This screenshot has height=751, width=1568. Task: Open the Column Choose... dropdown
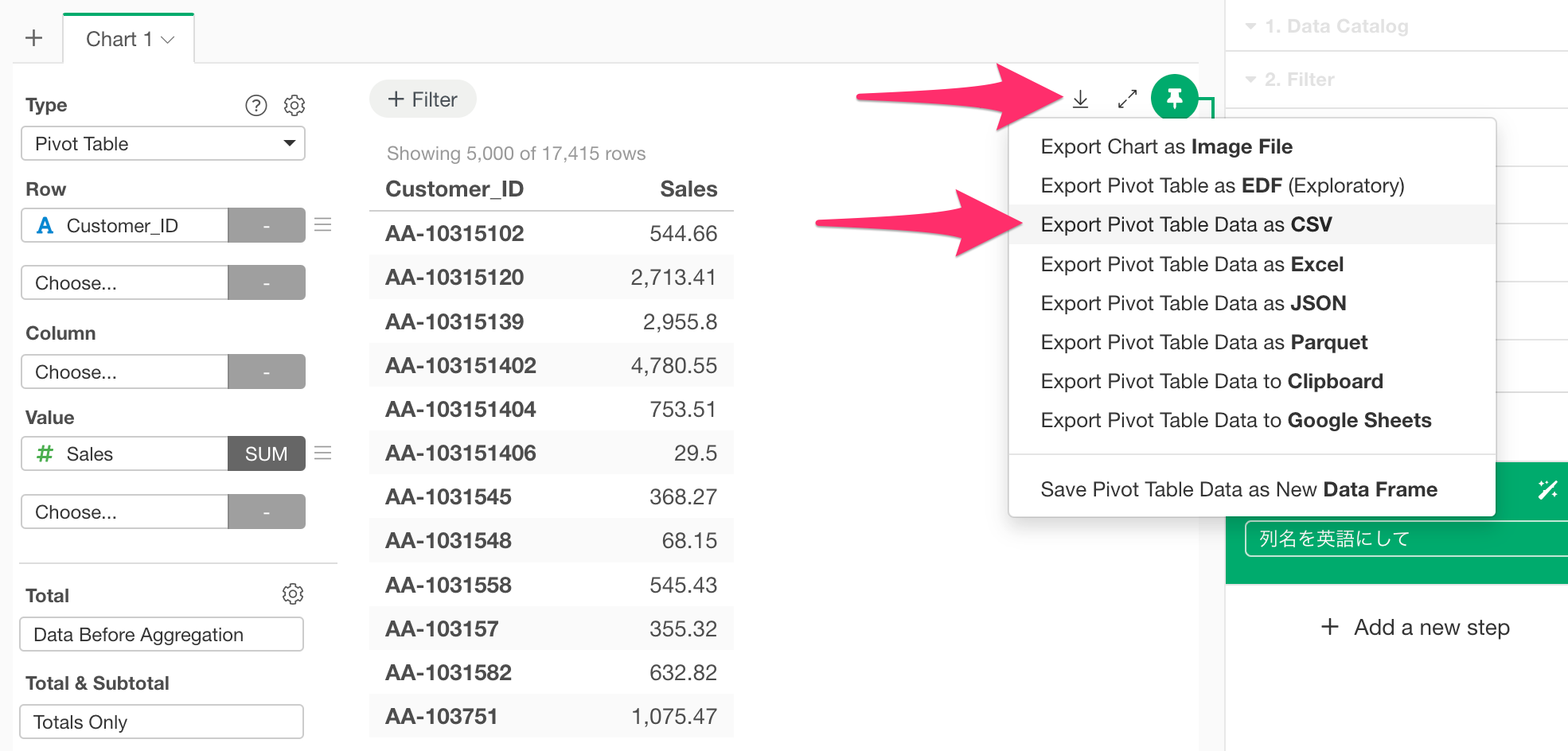click(124, 372)
